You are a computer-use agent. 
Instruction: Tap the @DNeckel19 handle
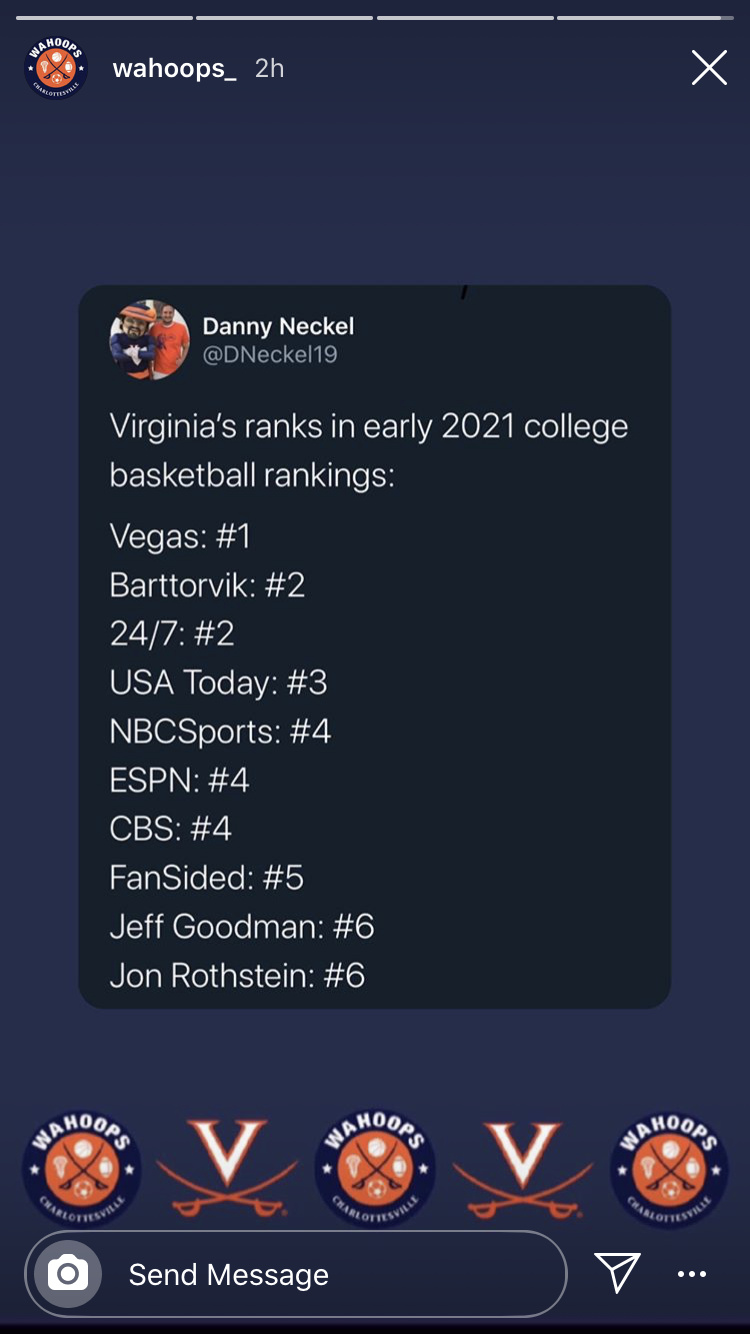click(270, 355)
